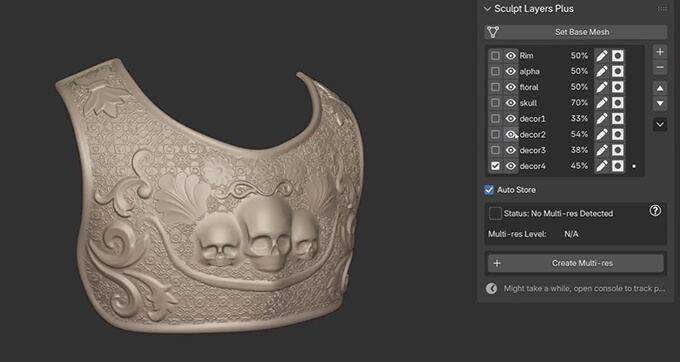The height and width of the screenshot is (362, 680).
Task: Hide the decor2 layer with its eye icon
Action: [x=511, y=134]
